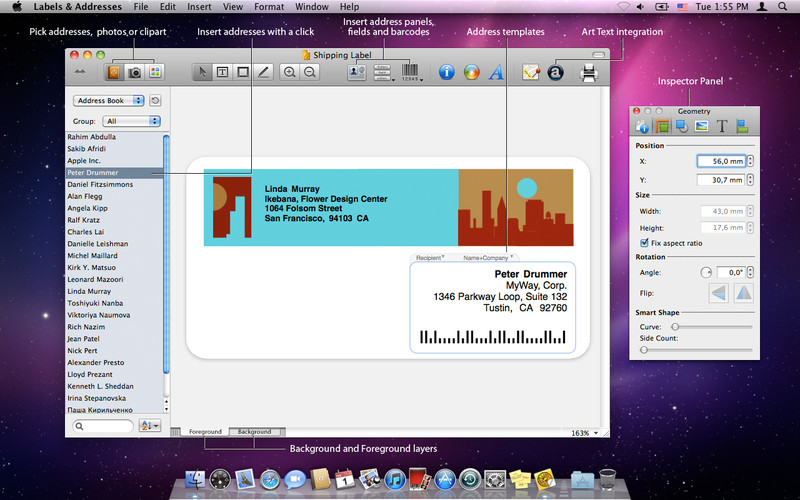Select the Address Book source icon

114,72
